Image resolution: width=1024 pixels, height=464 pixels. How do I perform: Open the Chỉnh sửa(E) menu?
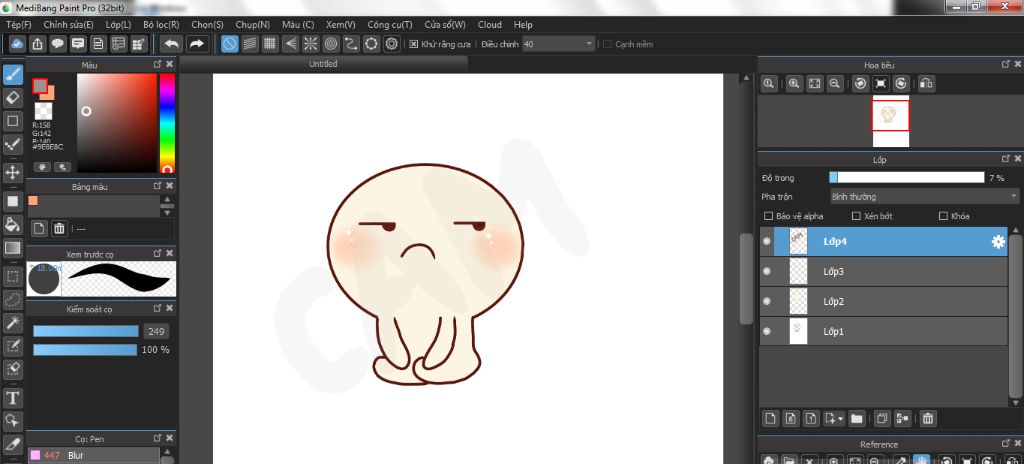(x=69, y=25)
